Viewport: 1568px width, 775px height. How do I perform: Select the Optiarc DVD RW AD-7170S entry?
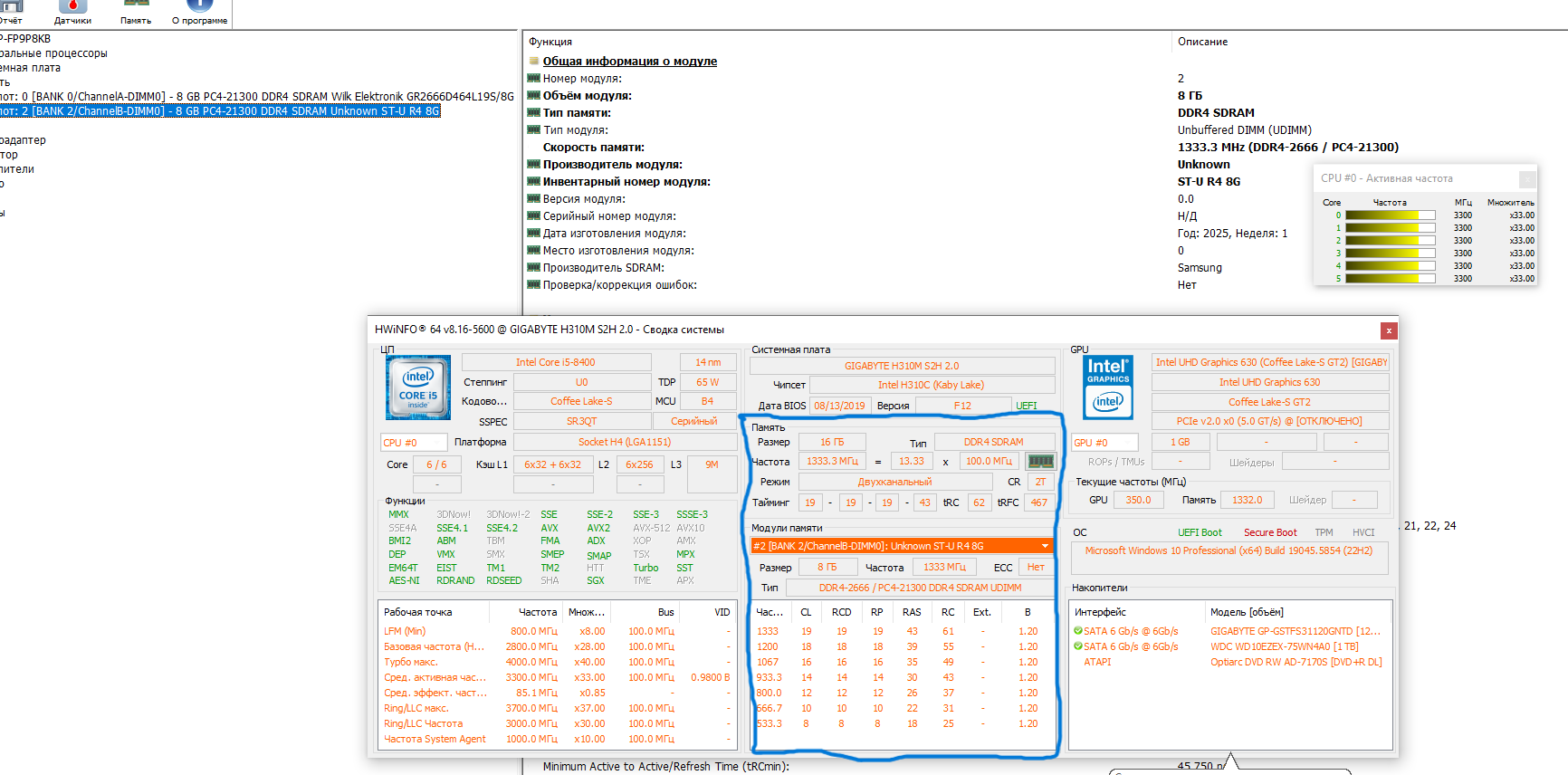click(x=1296, y=662)
